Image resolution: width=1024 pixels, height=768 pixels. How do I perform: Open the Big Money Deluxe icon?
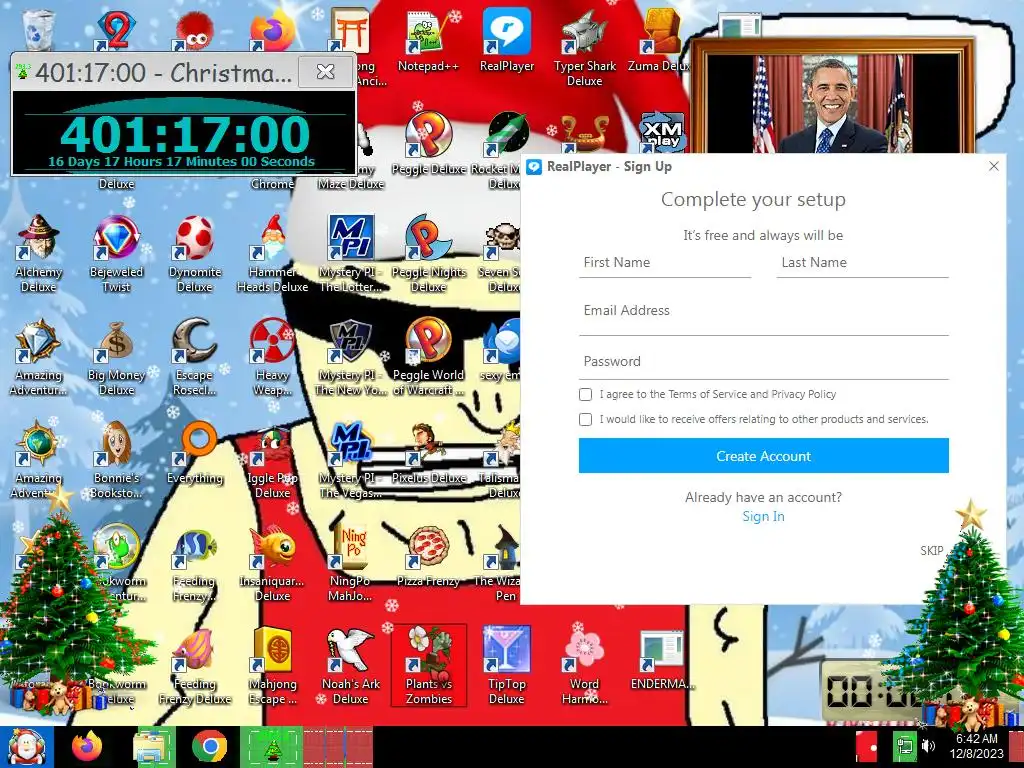pyautogui.click(x=116, y=357)
